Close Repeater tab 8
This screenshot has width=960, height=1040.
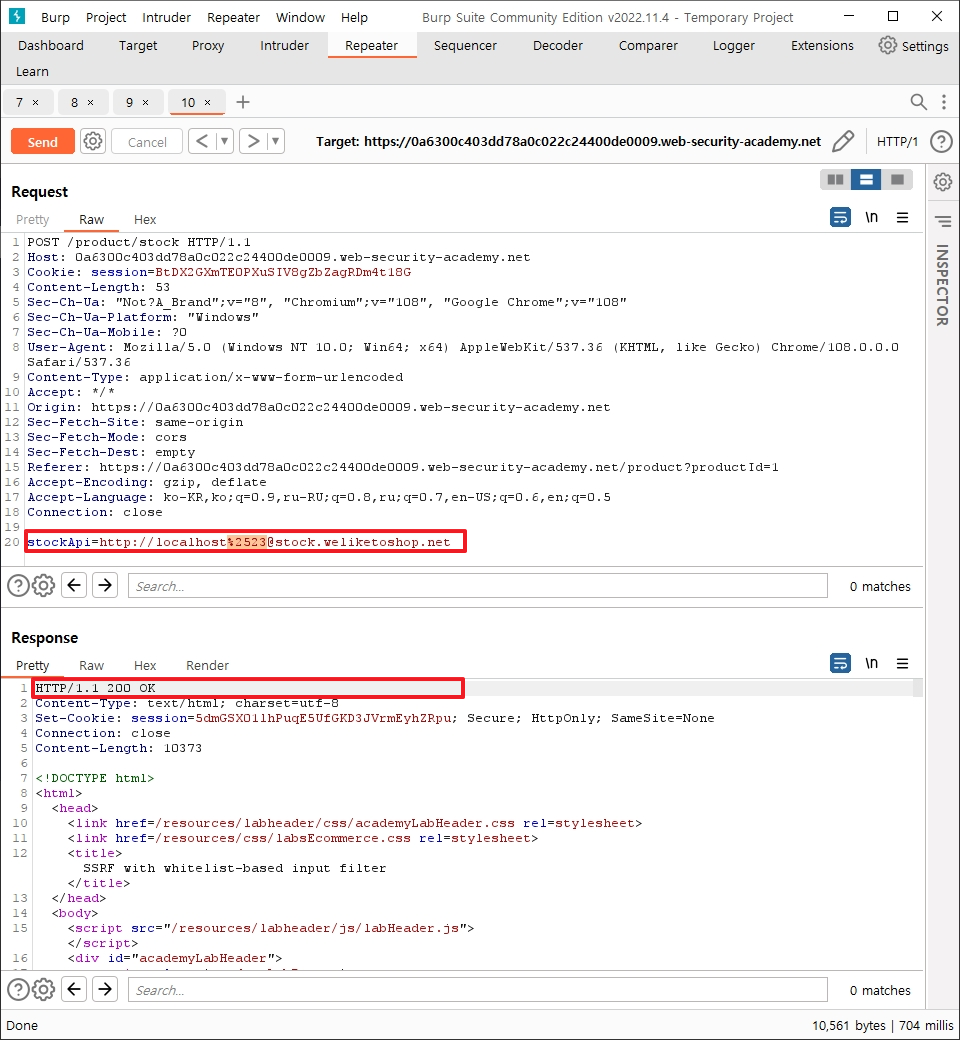click(91, 102)
